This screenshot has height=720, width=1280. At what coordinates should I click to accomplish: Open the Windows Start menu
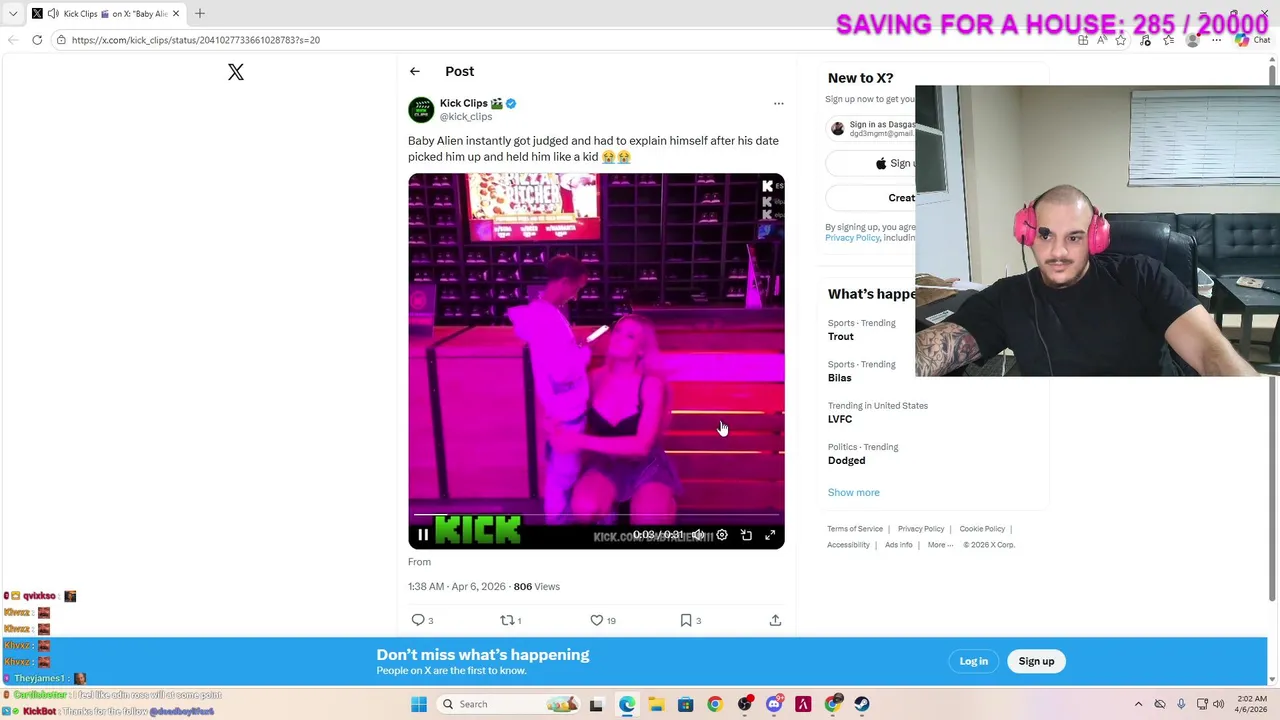click(419, 704)
